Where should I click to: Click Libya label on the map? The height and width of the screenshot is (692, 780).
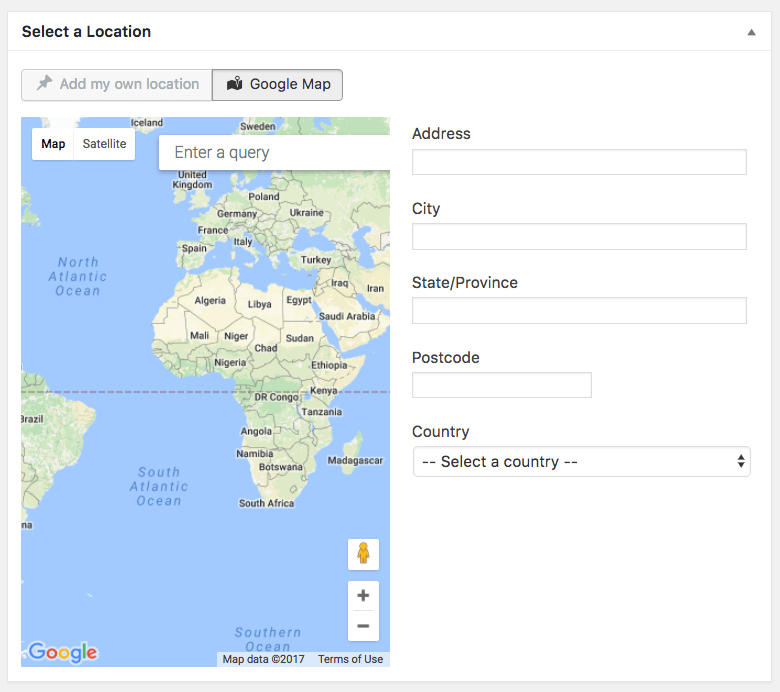click(260, 304)
